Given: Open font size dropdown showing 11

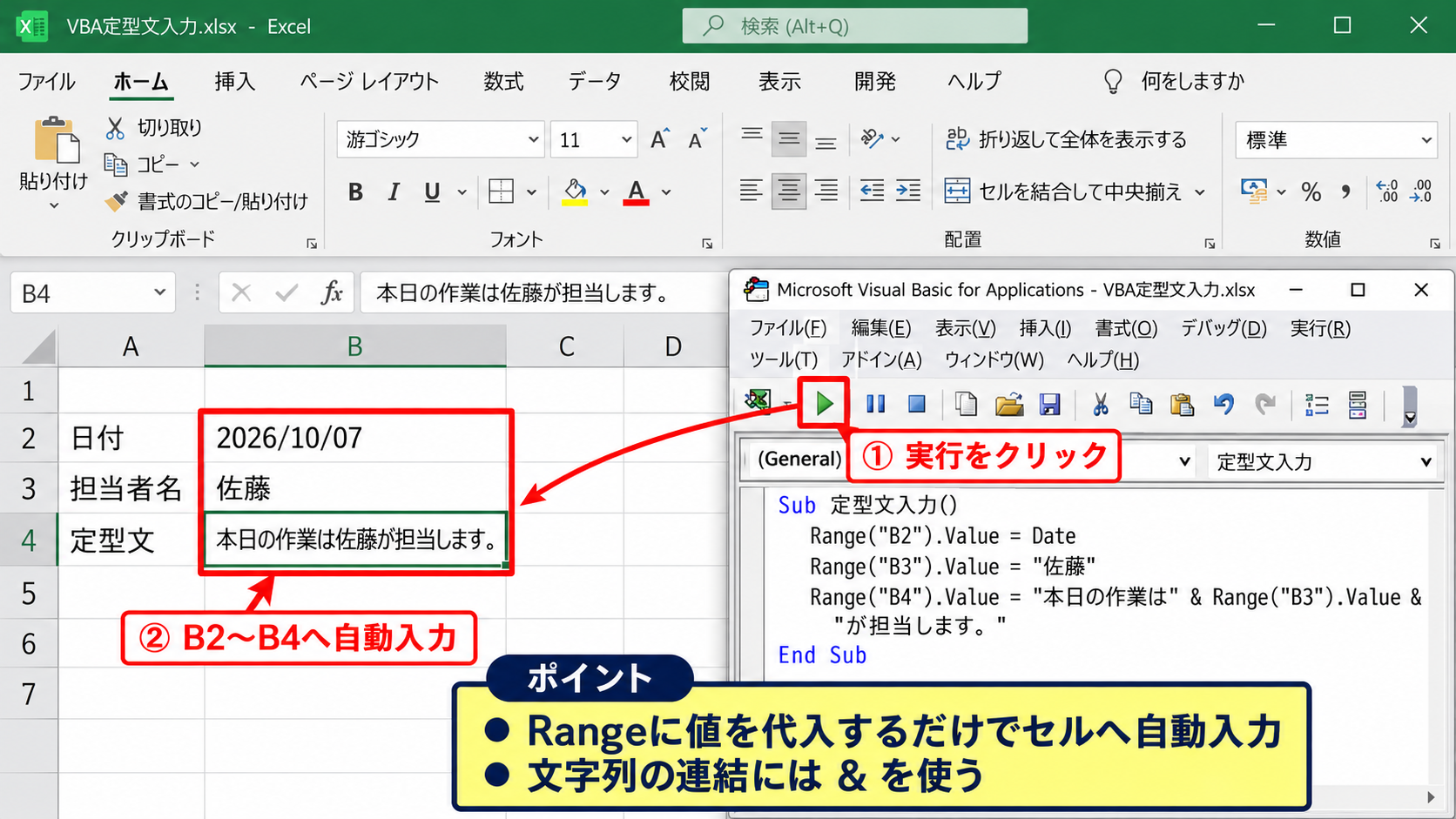Looking at the screenshot, I should (626, 139).
